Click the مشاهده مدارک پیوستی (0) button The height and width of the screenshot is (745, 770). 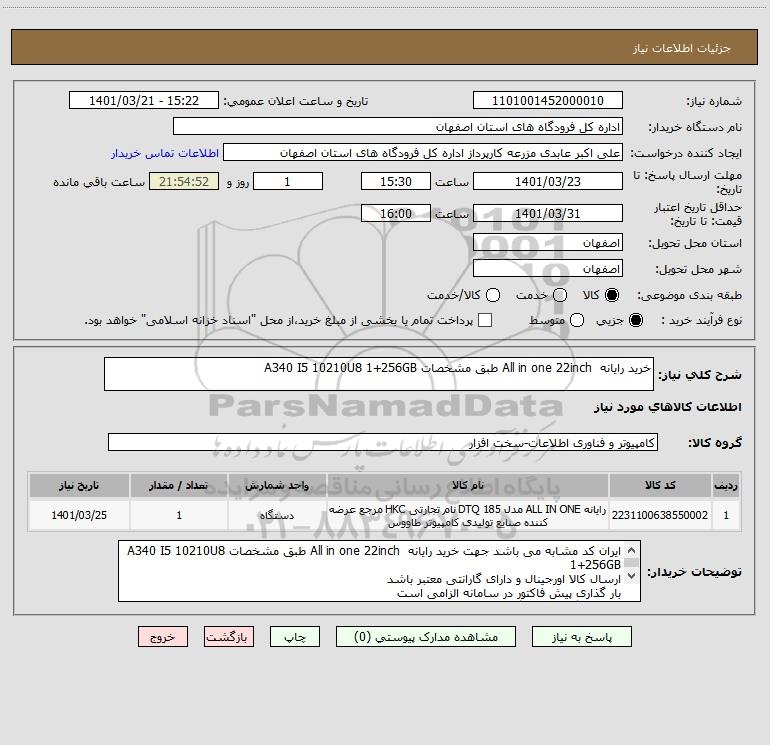tap(426, 637)
